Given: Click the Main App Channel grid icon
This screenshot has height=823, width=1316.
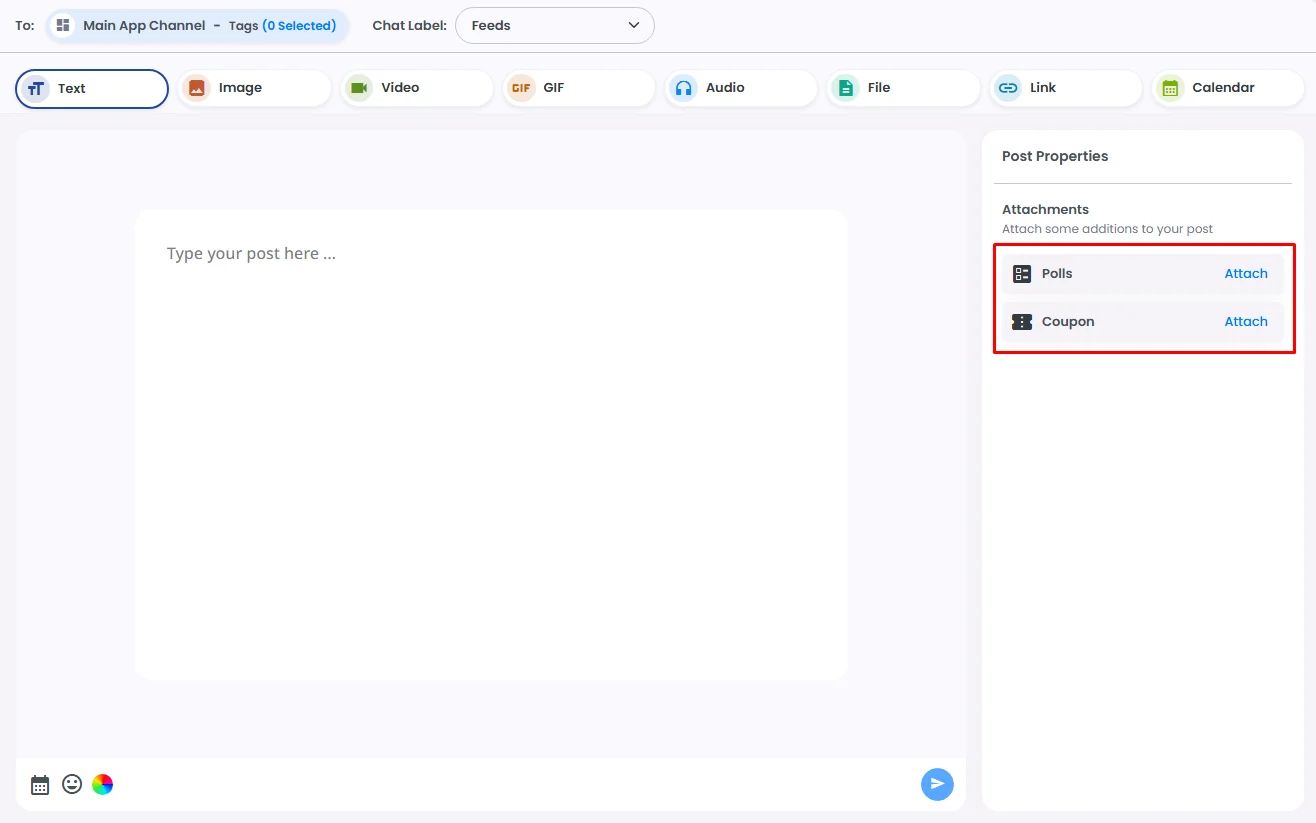Looking at the screenshot, I should tap(63, 25).
